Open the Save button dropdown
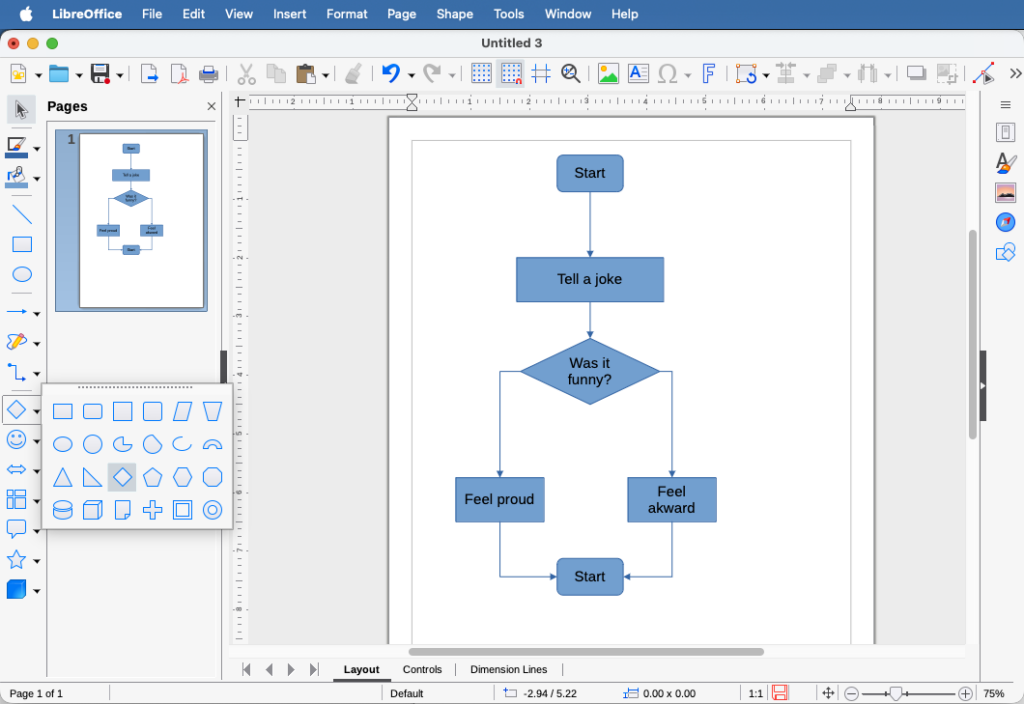This screenshot has width=1024, height=704. pos(117,73)
